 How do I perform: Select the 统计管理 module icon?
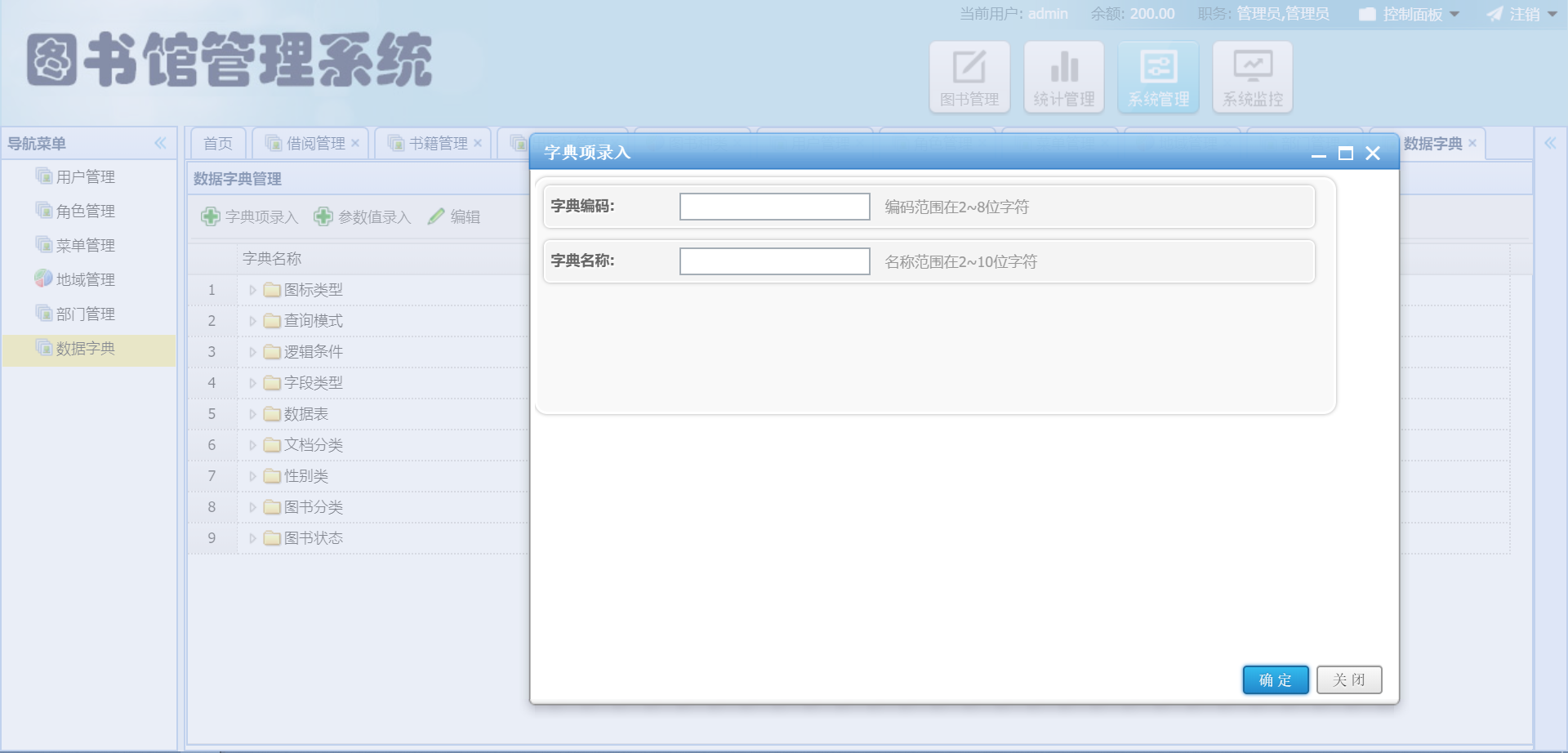pyautogui.click(x=1063, y=76)
